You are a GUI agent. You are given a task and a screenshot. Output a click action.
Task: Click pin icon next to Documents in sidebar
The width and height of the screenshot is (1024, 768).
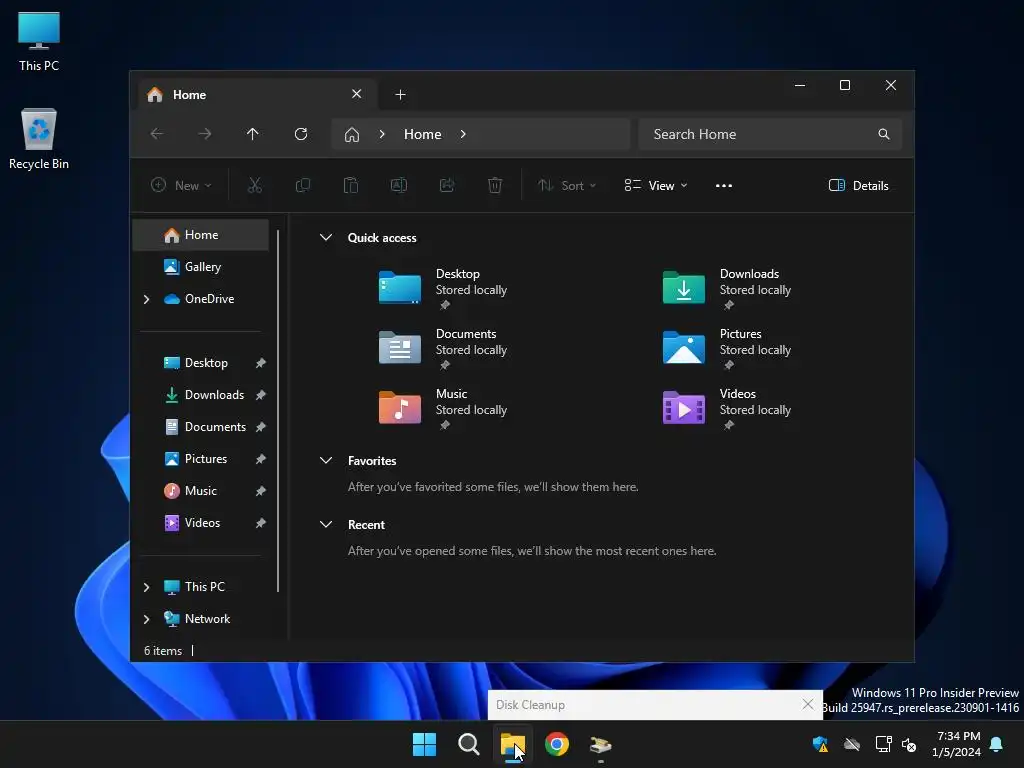pos(261,427)
